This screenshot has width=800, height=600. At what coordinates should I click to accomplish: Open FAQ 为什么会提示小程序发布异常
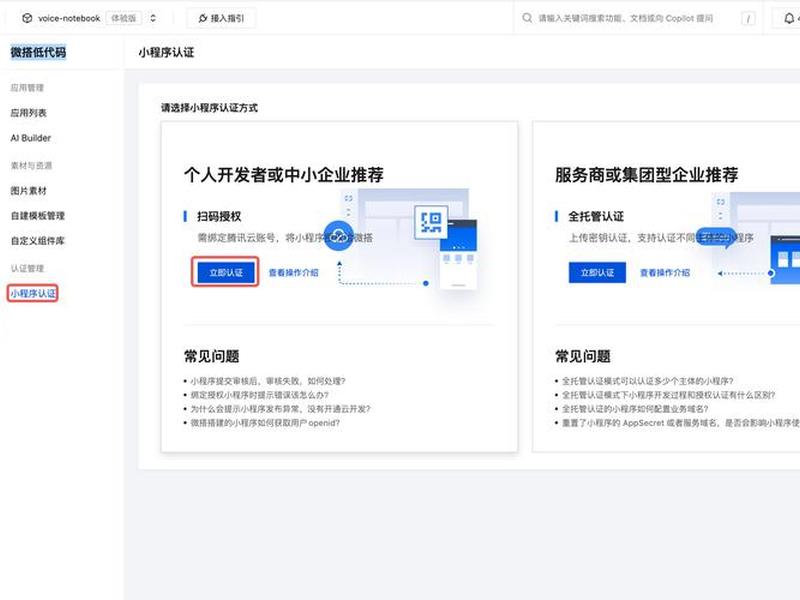pyautogui.click(x=280, y=409)
